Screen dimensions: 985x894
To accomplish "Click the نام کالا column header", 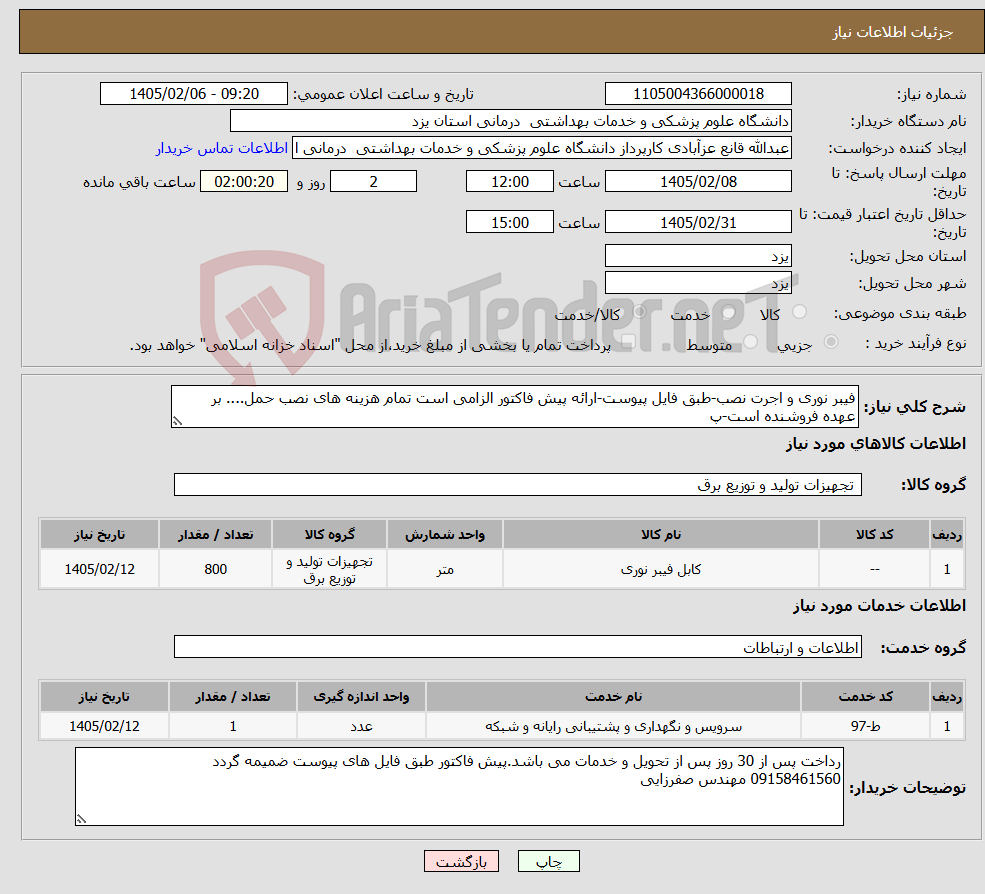I will tap(660, 534).
